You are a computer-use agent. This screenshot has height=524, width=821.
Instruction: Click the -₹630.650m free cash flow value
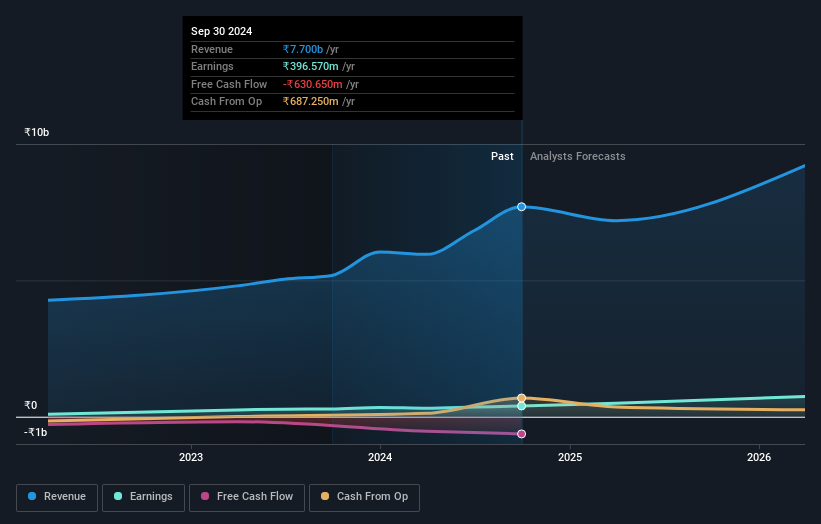click(313, 84)
